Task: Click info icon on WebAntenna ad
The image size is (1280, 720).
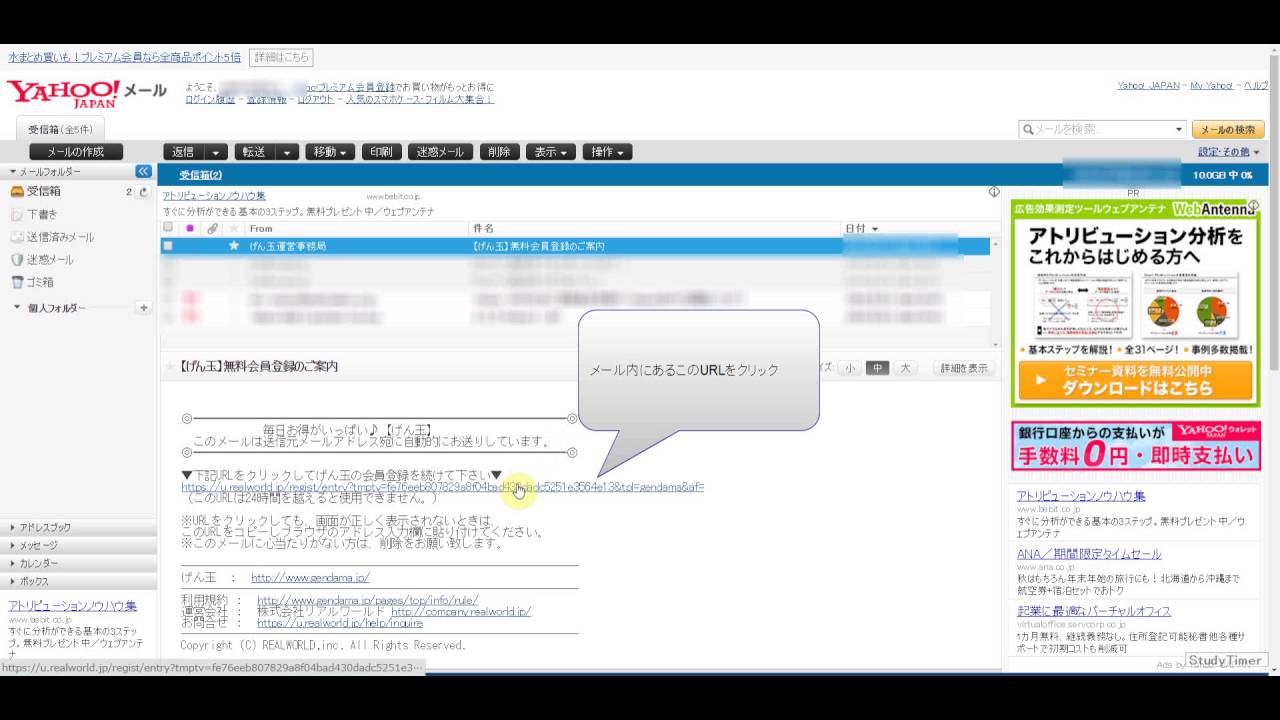Action: coord(1253,205)
